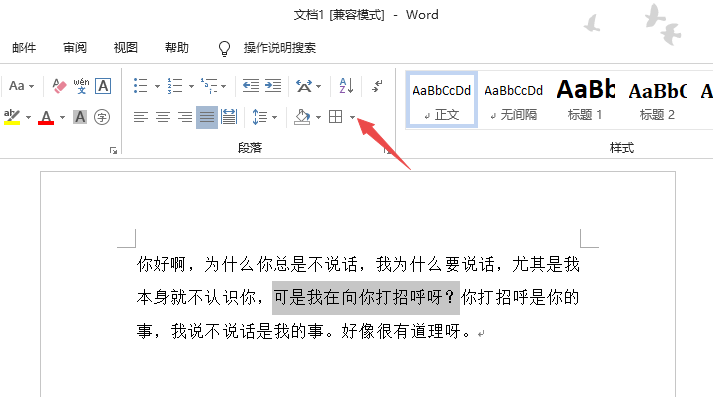Sort text with A-Z sort icon
The height and width of the screenshot is (397, 713).
click(346, 86)
